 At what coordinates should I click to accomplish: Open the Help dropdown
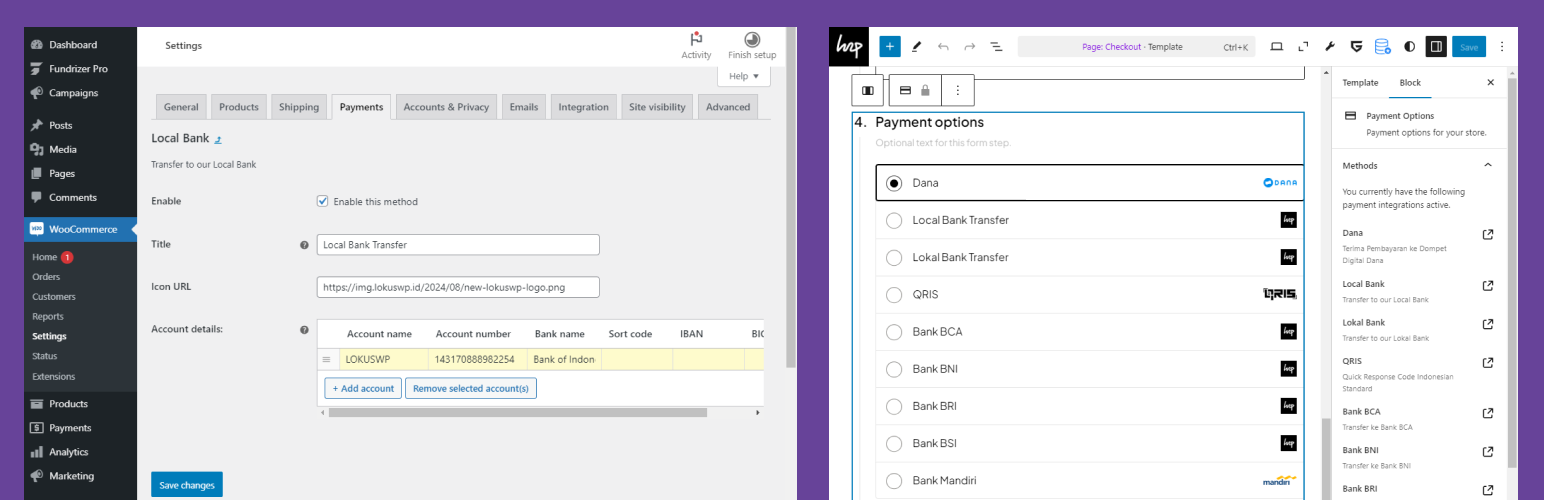pos(744,76)
